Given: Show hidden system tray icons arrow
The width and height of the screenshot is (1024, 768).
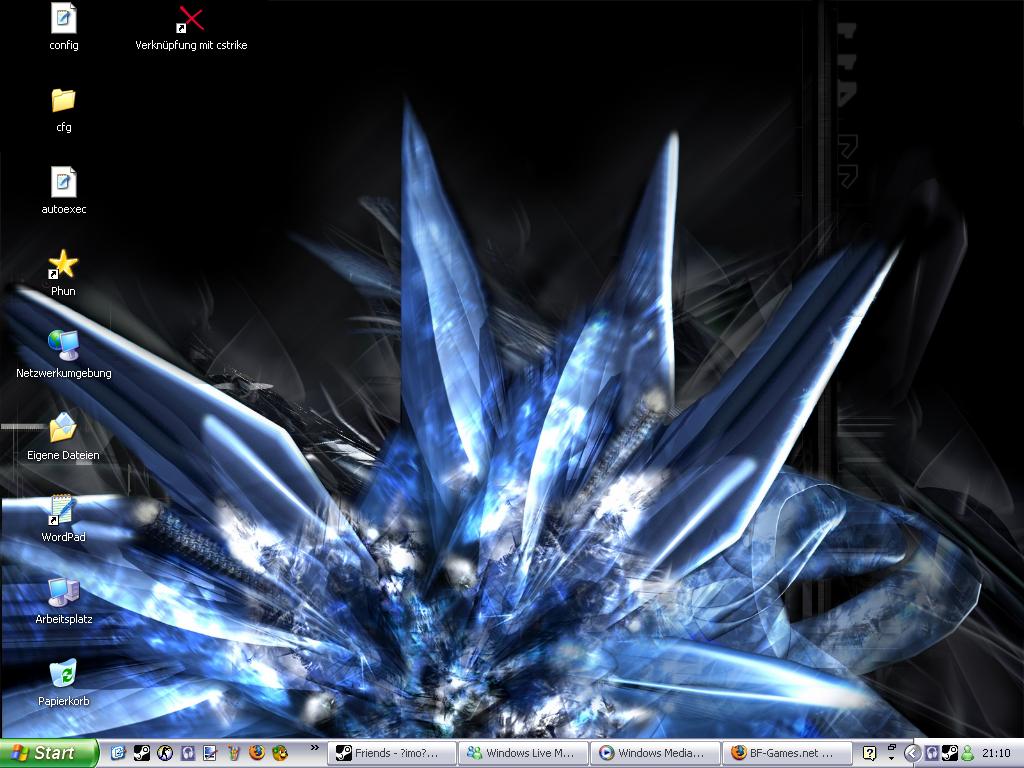Looking at the screenshot, I should tap(912, 753).
